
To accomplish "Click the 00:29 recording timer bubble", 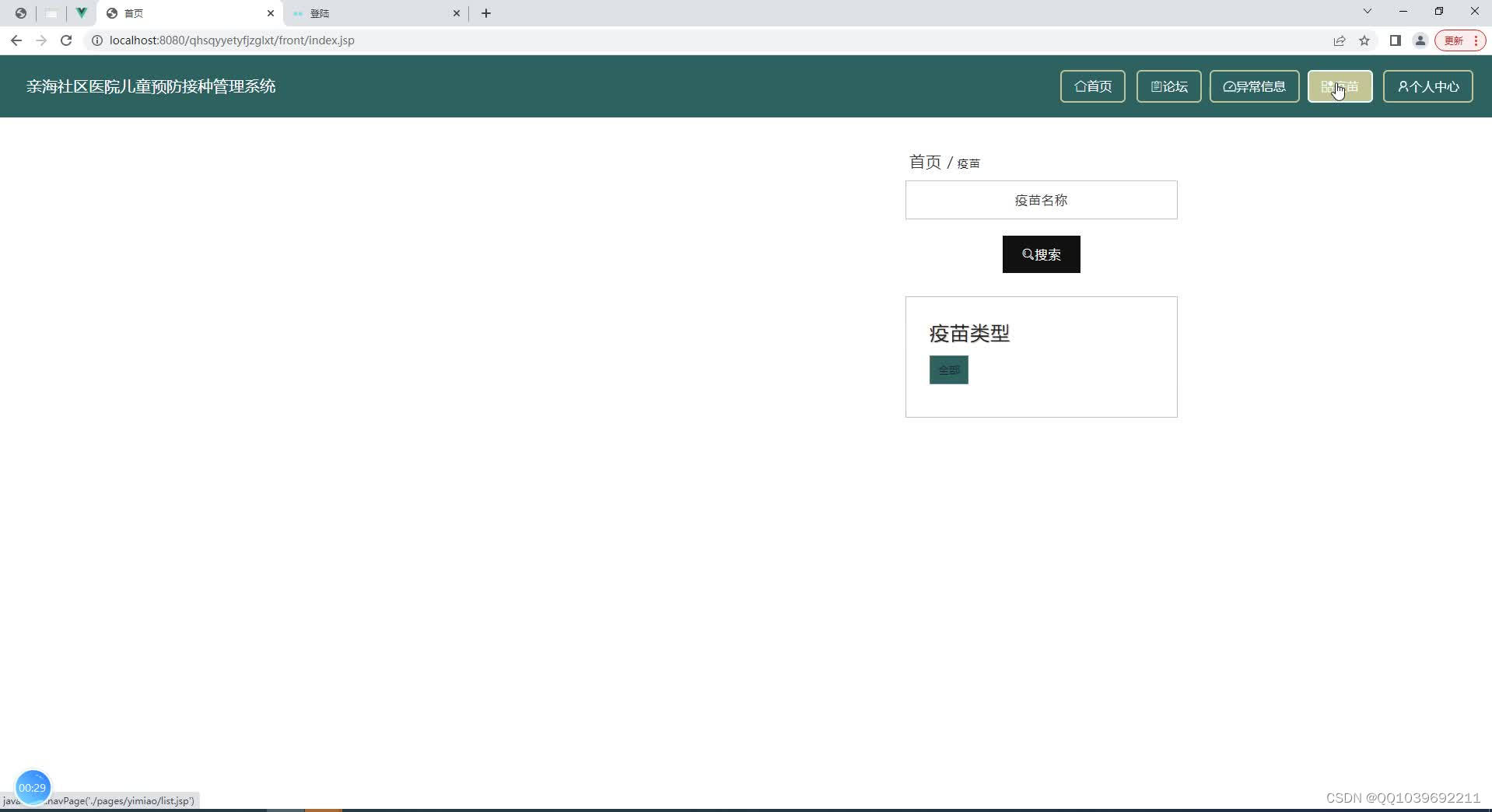I will (x=33, y=787).
